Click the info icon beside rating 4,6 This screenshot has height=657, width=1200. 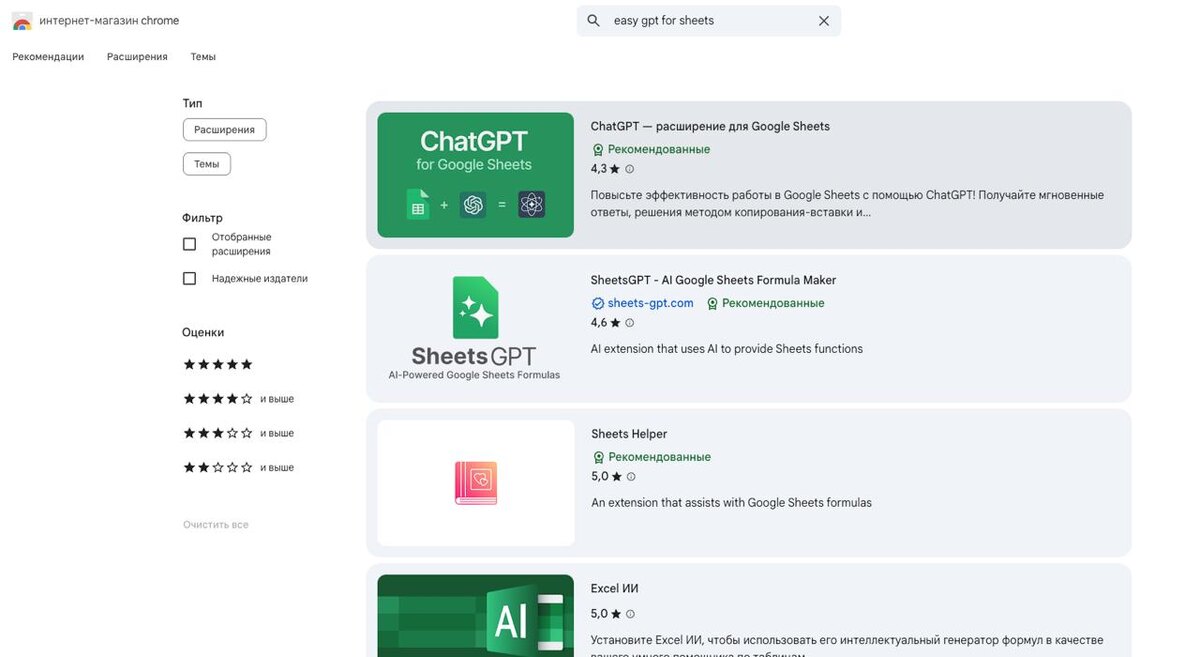pyautogui.click(x=629, y=323)
